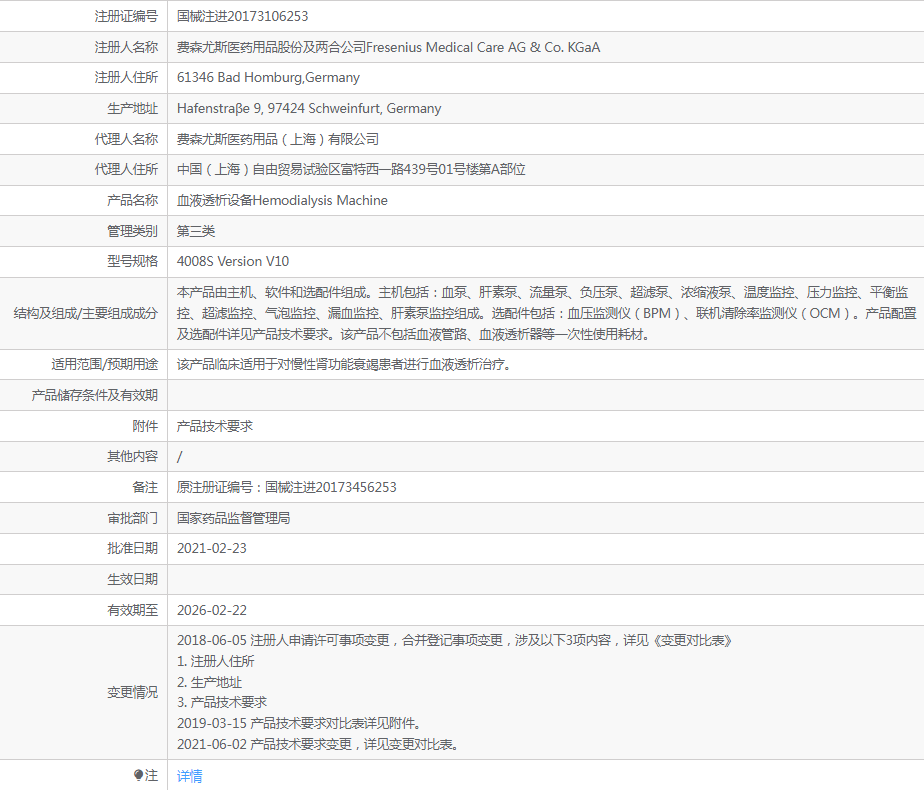Select address 61346 Bad Homburg,Germany

click(268, 78)
